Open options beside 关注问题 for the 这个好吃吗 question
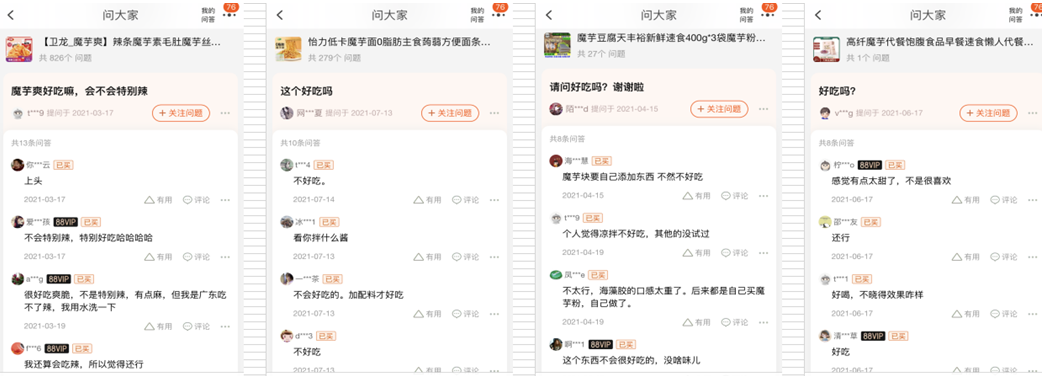The height and width of the screenshot is (376, 1051). pos(495,113)
